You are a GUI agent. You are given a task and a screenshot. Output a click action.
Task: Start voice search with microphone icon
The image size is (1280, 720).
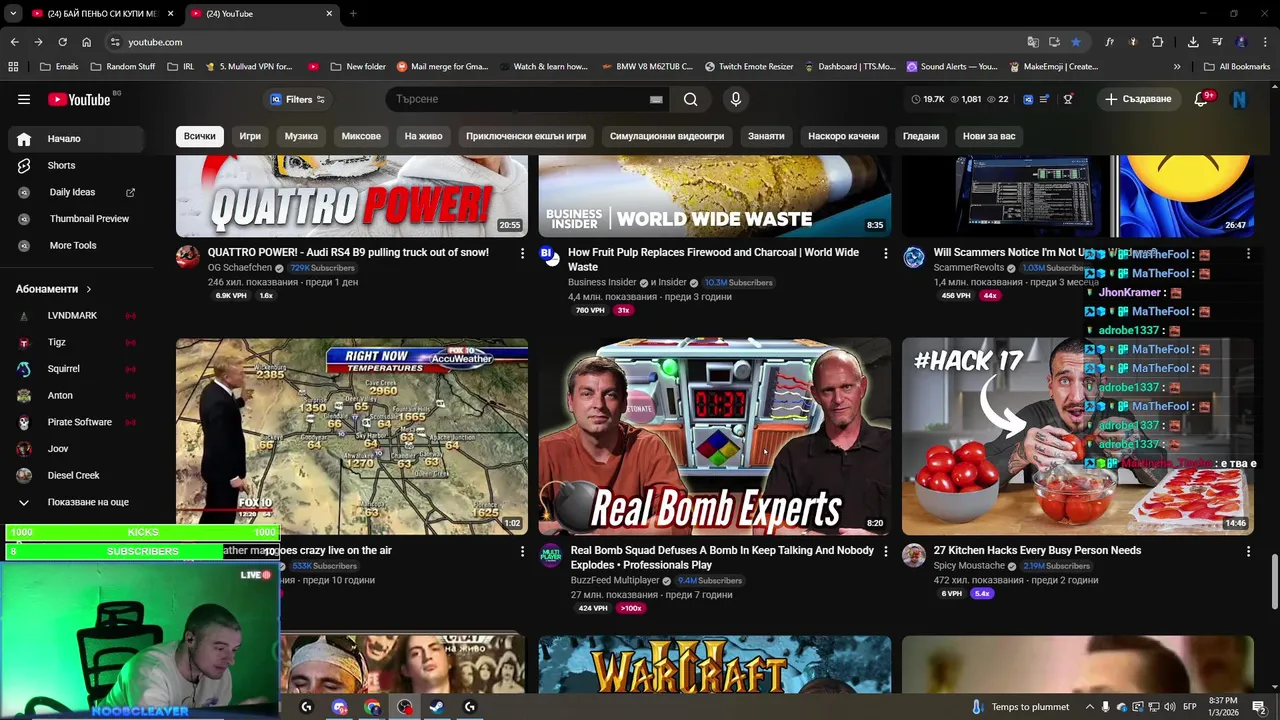(735, 99)
